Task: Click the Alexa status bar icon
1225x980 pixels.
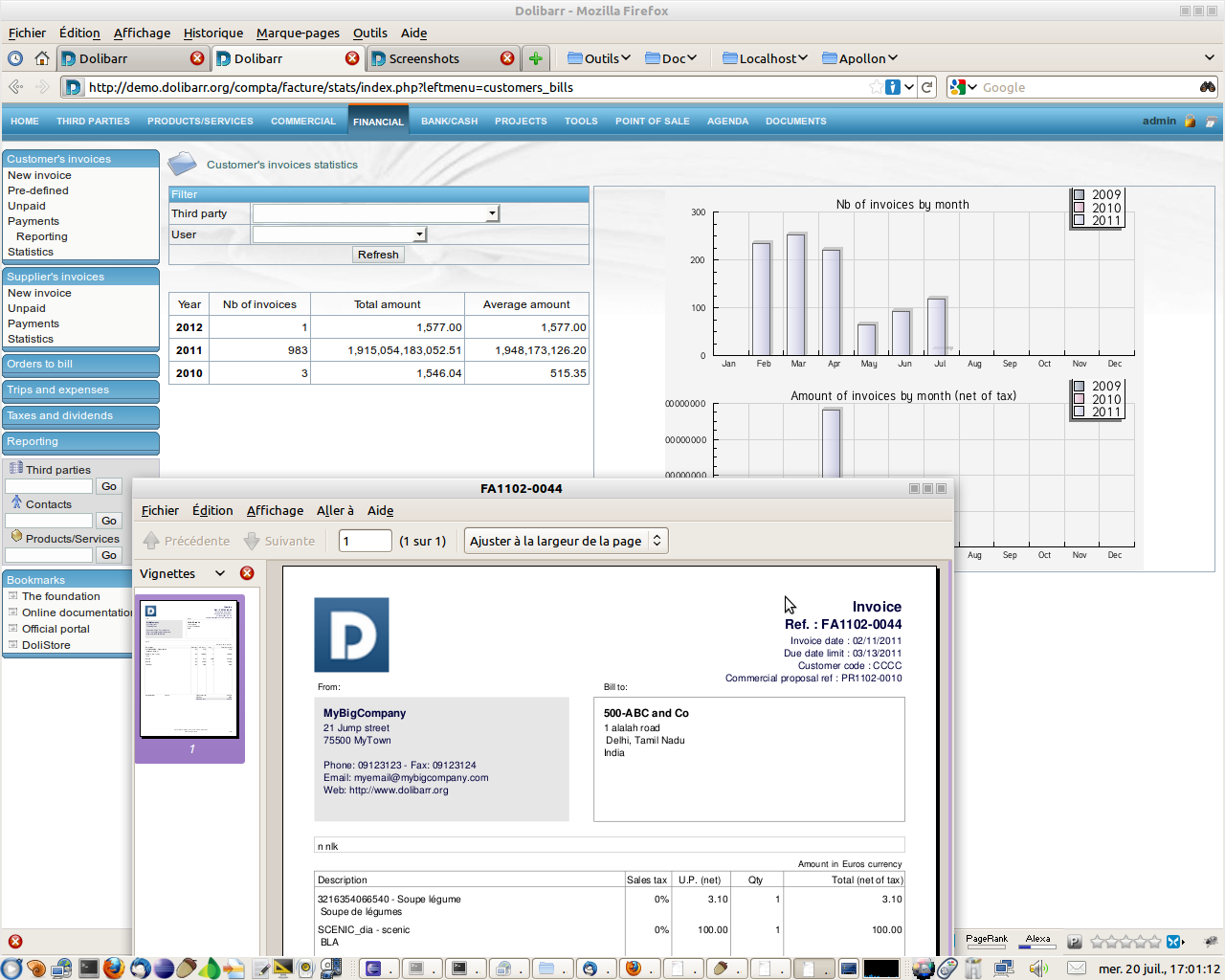Action: 1037,941
